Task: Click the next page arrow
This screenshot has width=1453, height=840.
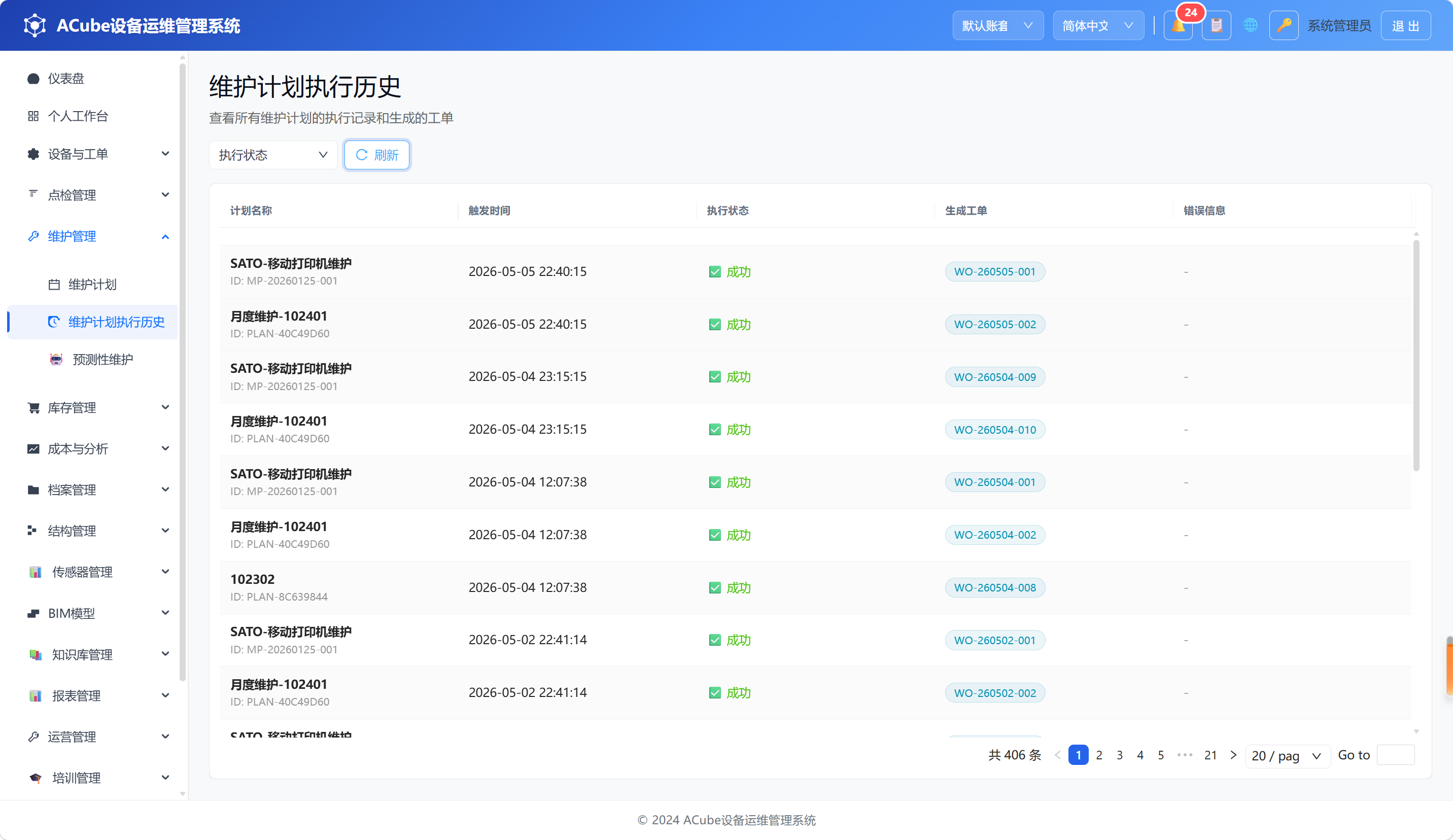Action: pyautogui.click(x=1233, y=755)
